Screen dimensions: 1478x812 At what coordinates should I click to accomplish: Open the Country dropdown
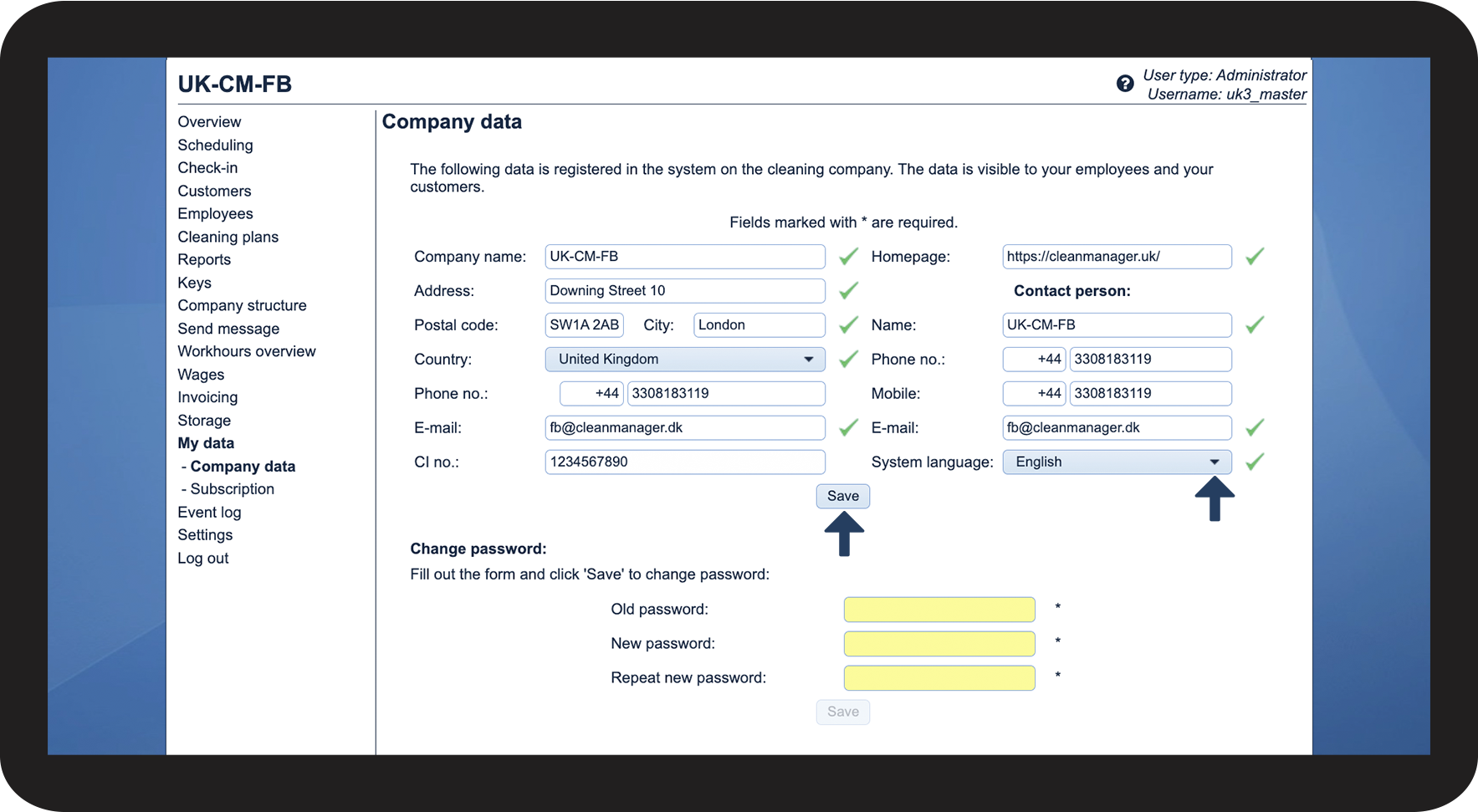click(x=684, y=360)
